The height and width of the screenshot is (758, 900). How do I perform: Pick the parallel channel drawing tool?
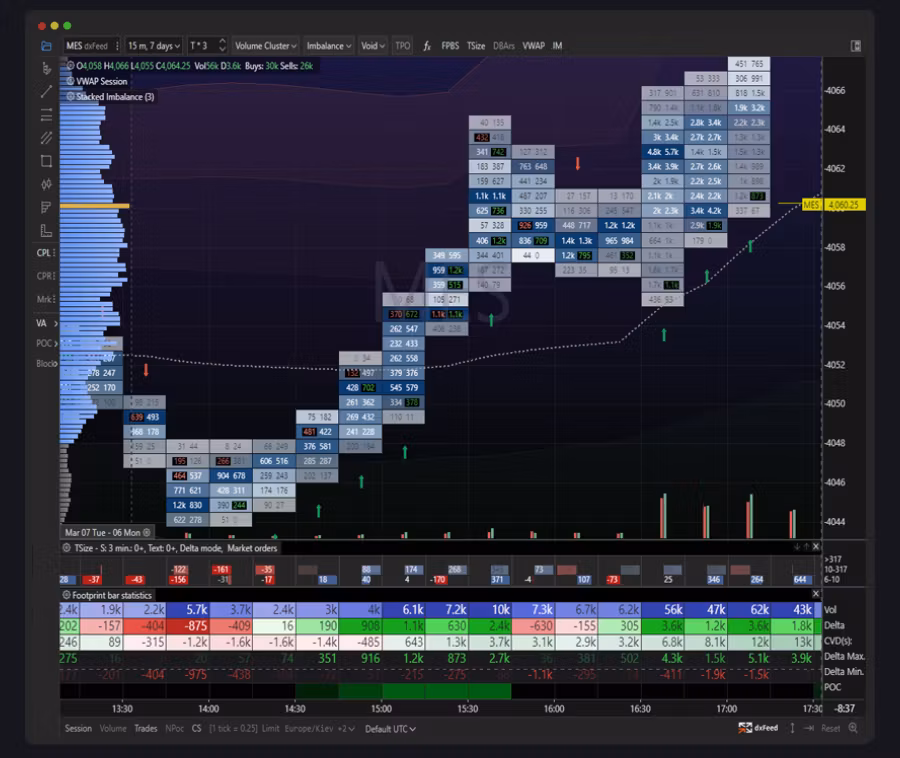click(46, 138)
